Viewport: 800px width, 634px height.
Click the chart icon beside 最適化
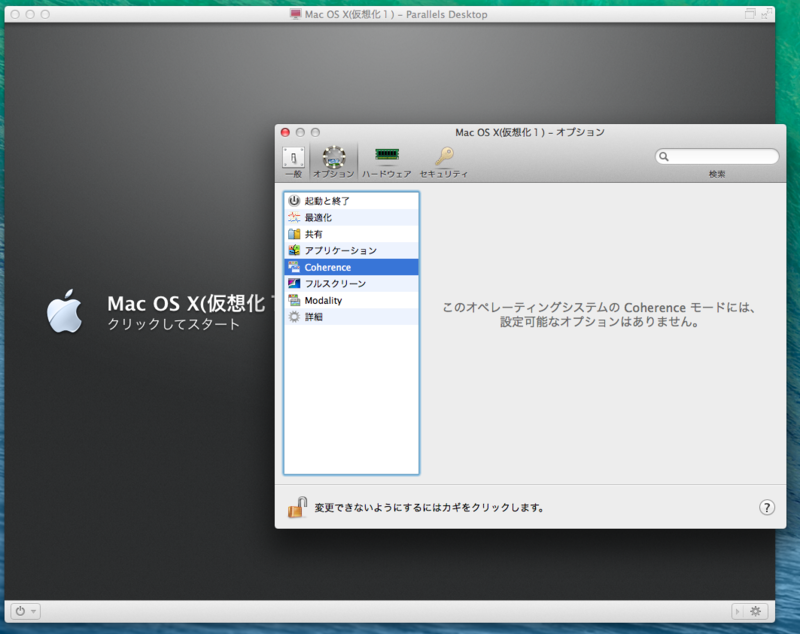[x=294, y=217]
